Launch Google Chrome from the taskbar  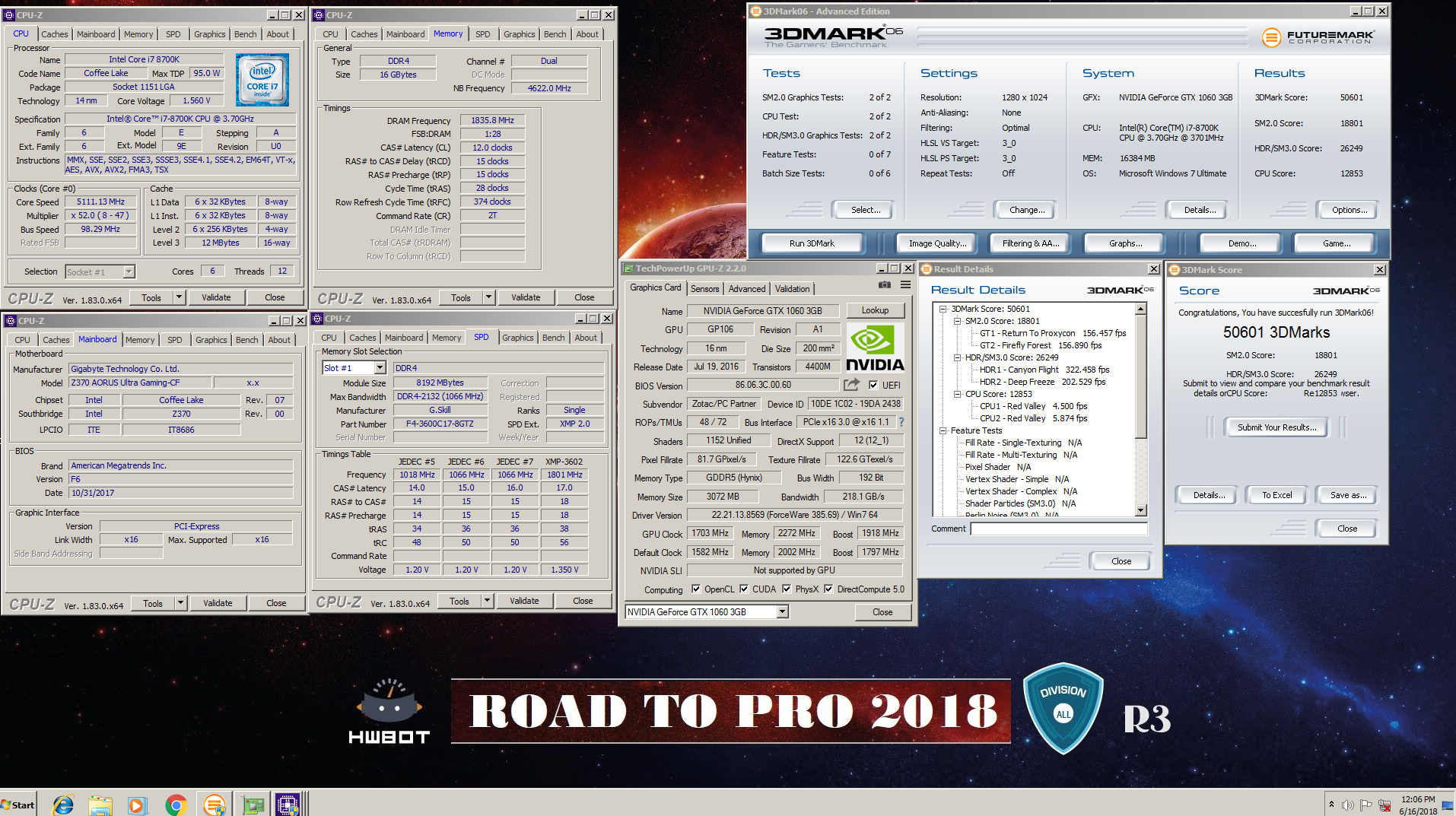pyautogui.click(x=176, y=805)
